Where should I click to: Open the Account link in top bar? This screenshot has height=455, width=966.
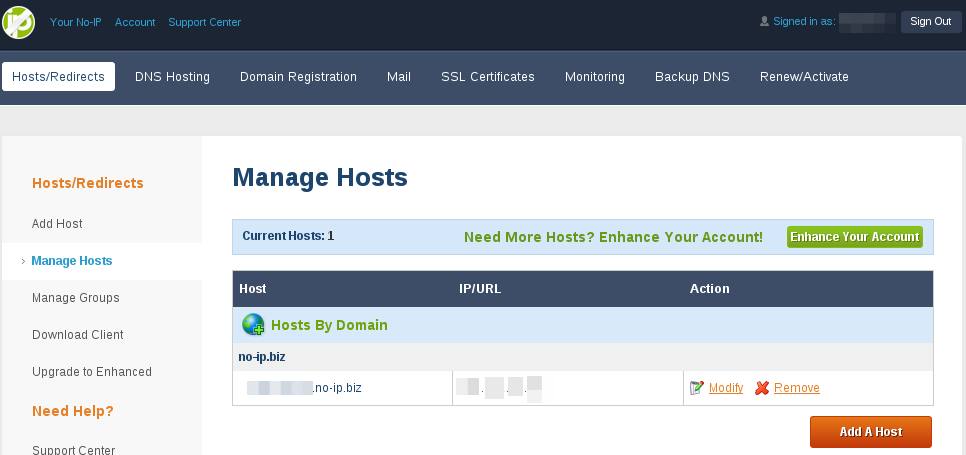[x=135, y=22]
